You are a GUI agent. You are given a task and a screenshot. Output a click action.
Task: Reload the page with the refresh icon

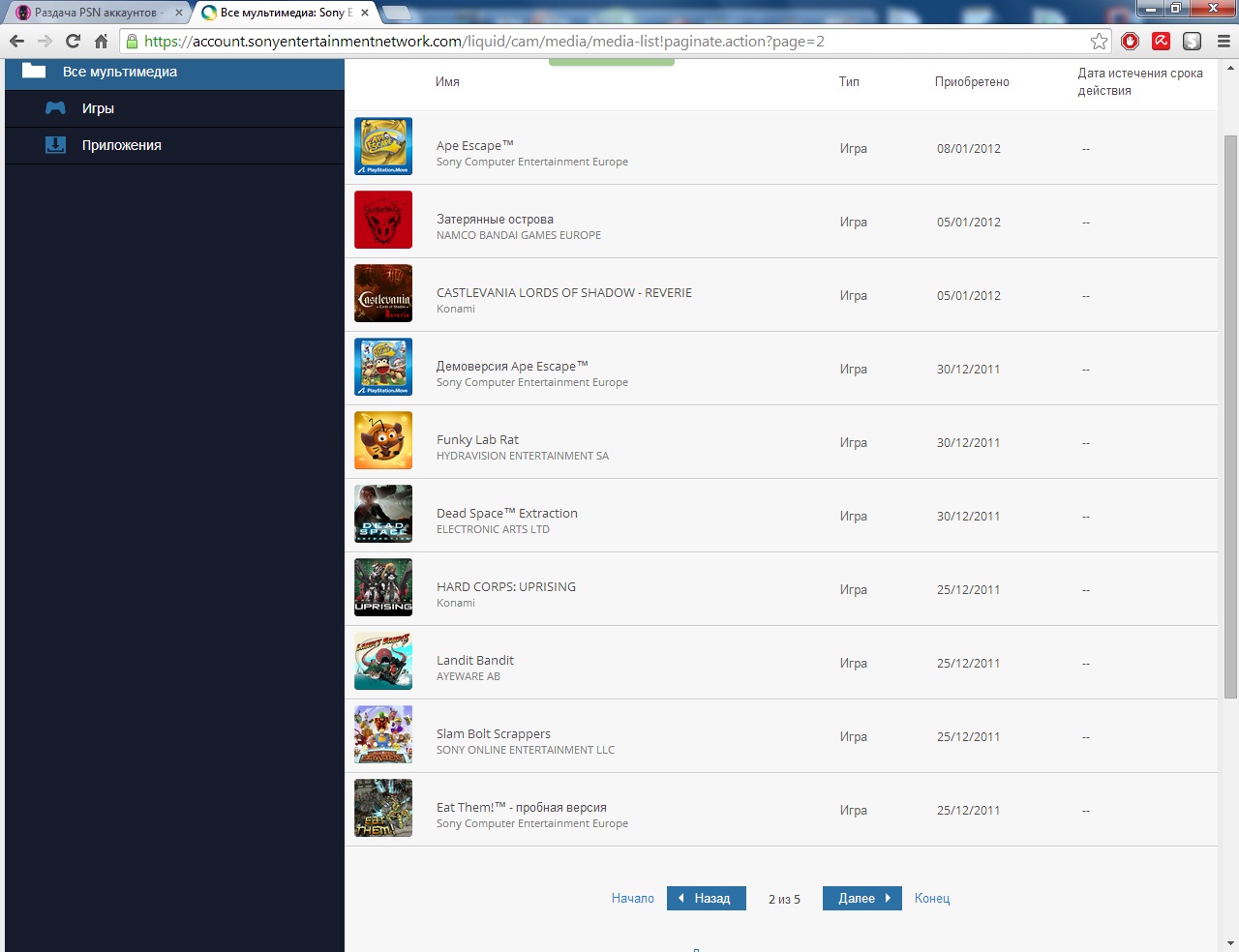tap(73, 41)
